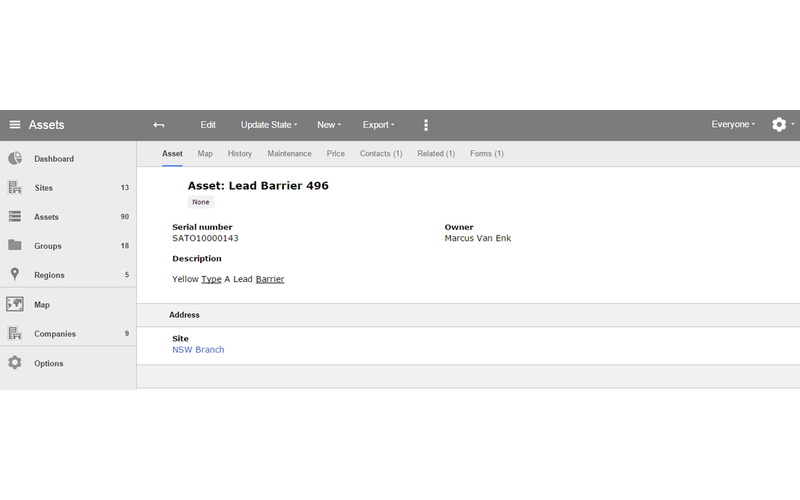The height and width of the screenshot is (500, 800).
Task: Click the Assets list icon in sidebar
Action: pos(15,216)
